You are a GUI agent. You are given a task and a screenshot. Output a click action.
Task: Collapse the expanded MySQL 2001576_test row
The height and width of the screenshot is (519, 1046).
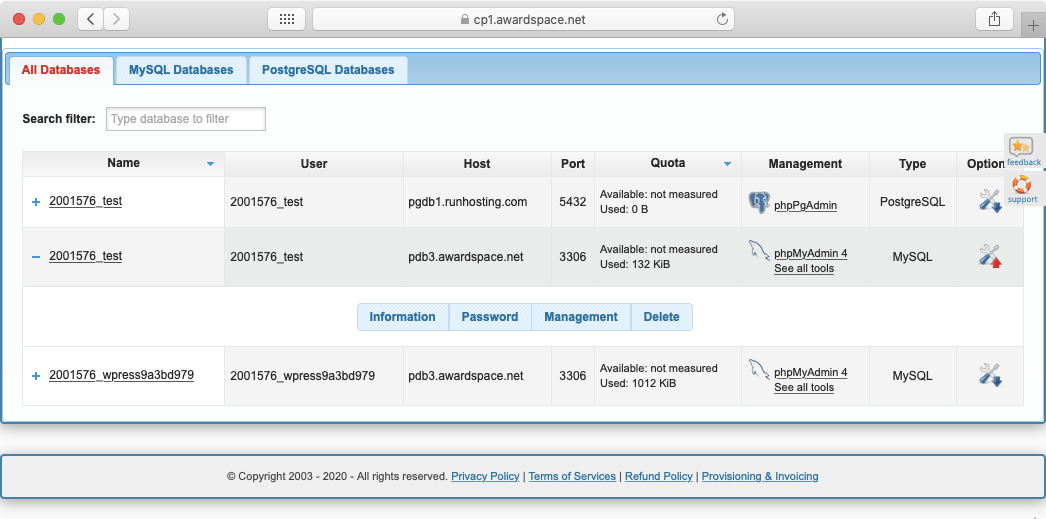36,257
